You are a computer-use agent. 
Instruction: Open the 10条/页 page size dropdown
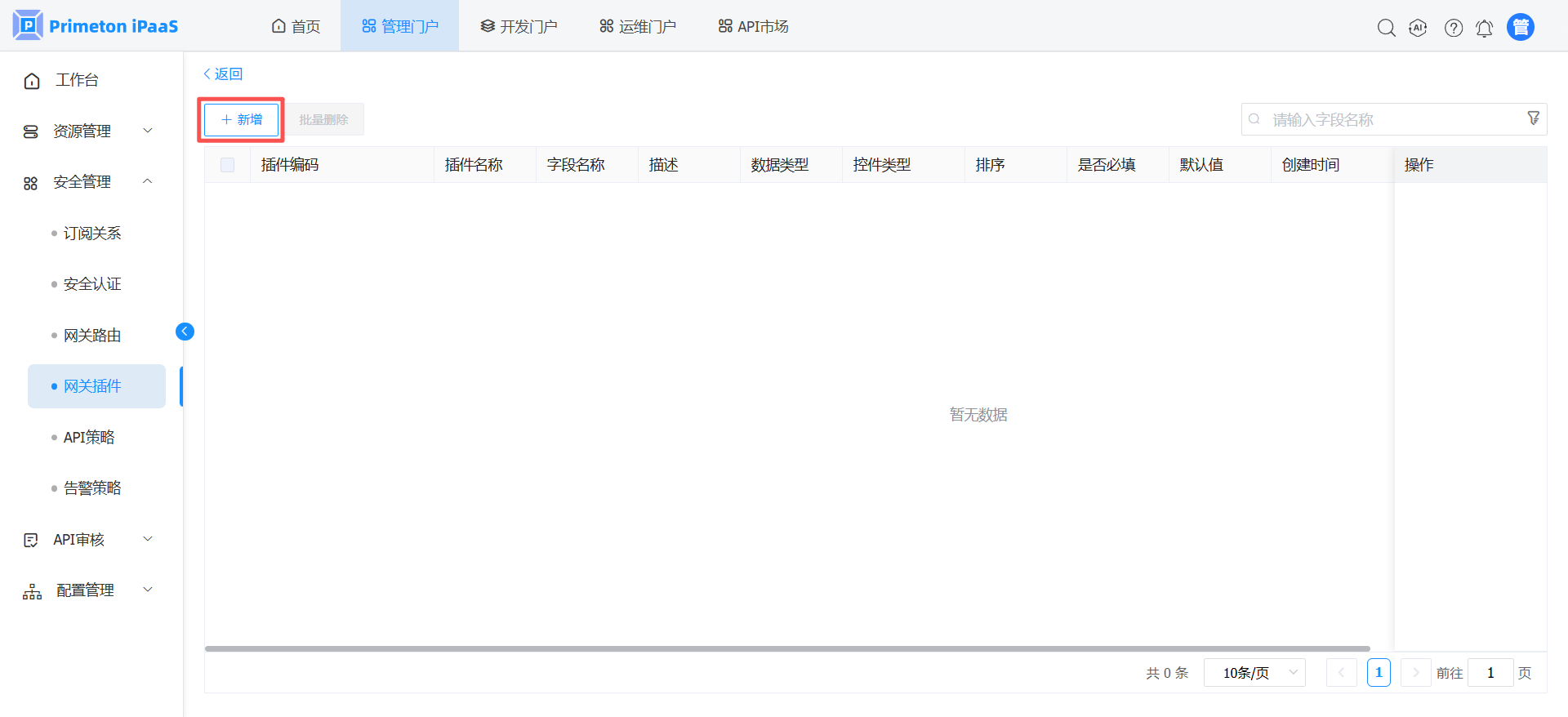pos(1254,673)
